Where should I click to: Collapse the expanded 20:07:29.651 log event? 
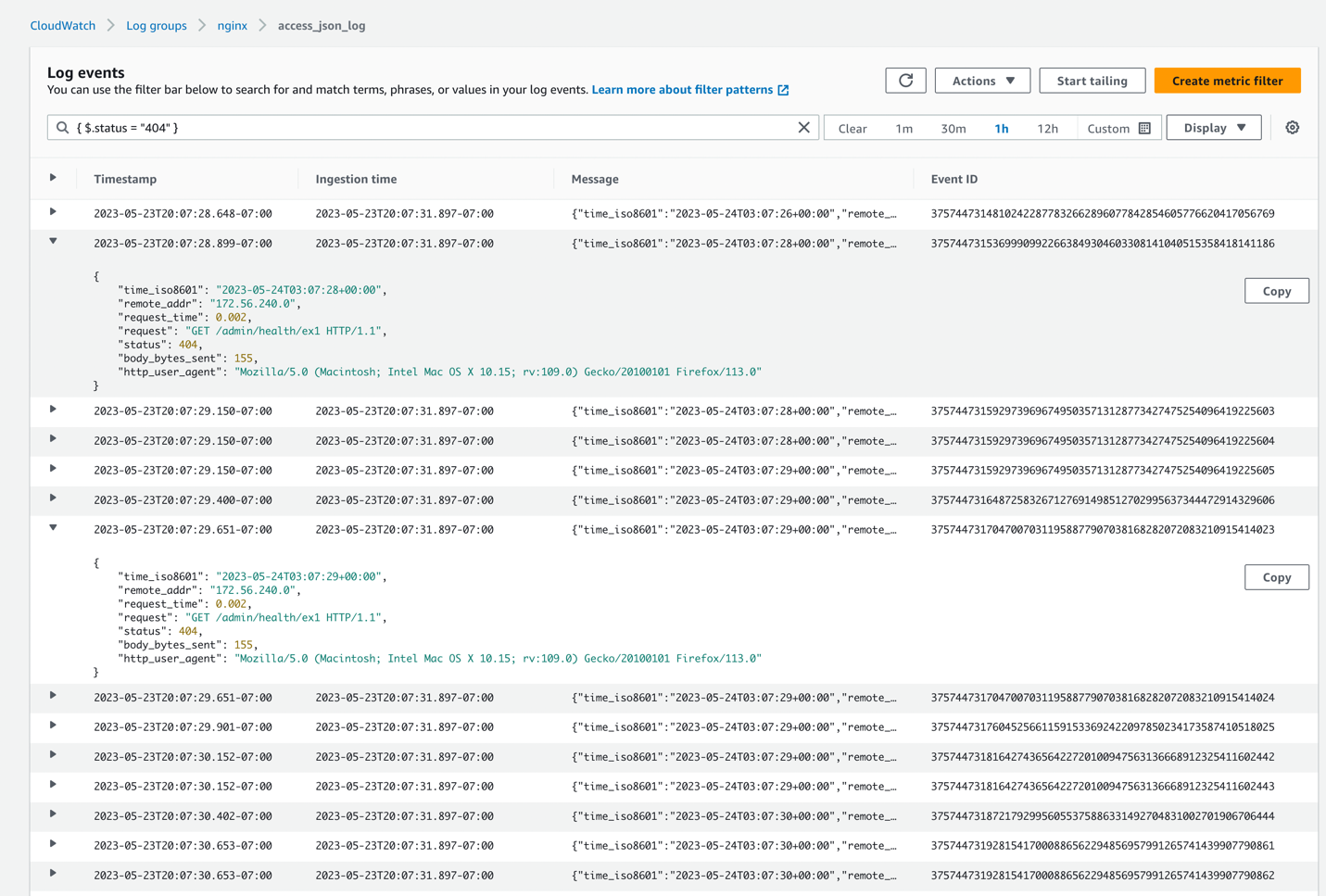pyautogui.click(x=53, y=528)
